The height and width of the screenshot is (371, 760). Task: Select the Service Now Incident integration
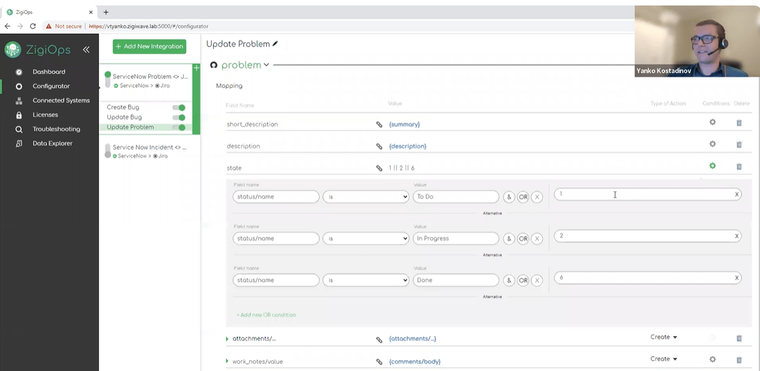pos(149,147)
